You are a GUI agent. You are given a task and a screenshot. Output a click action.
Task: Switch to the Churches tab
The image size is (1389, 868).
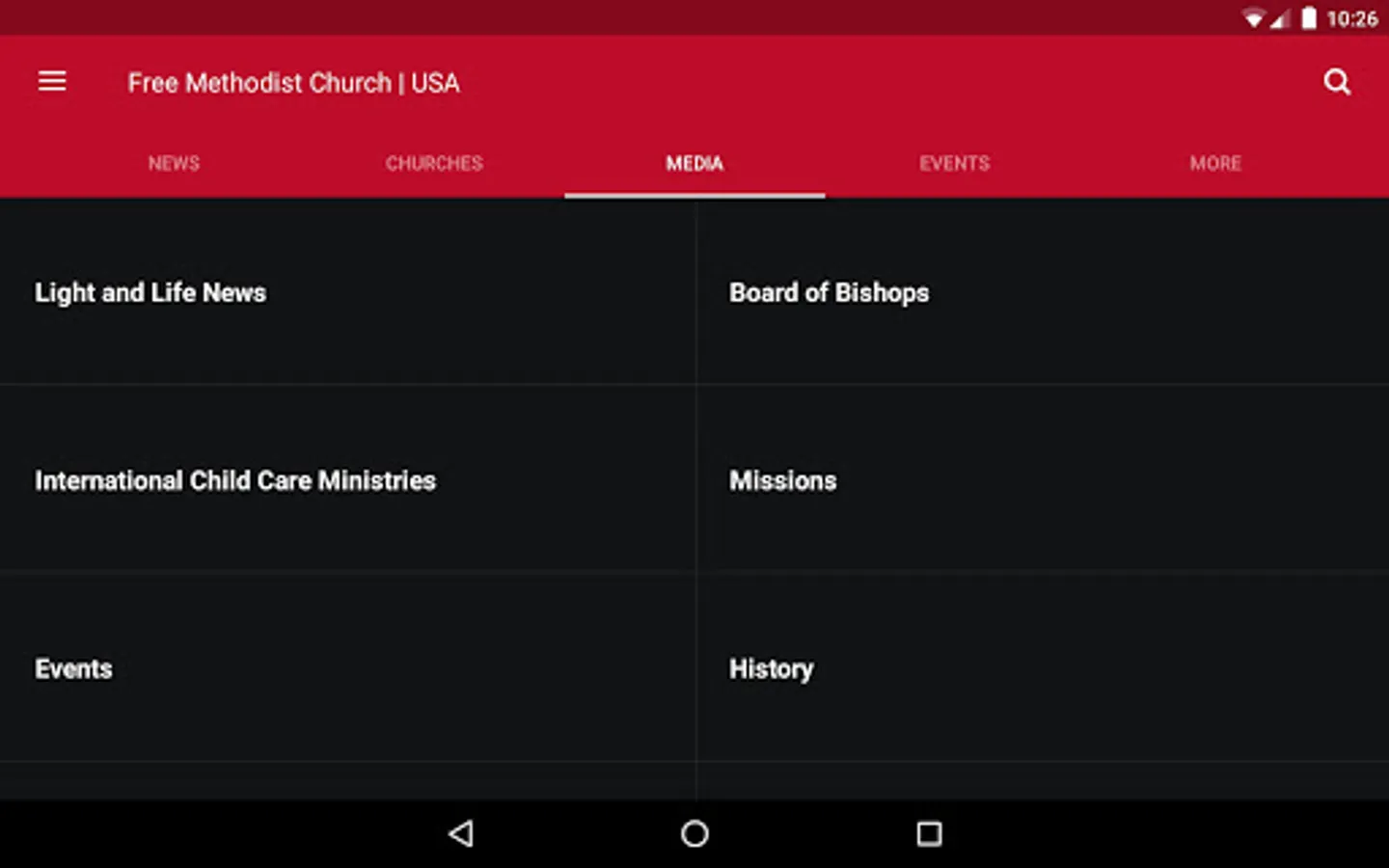pyautogui.click(x=434, y=163)
